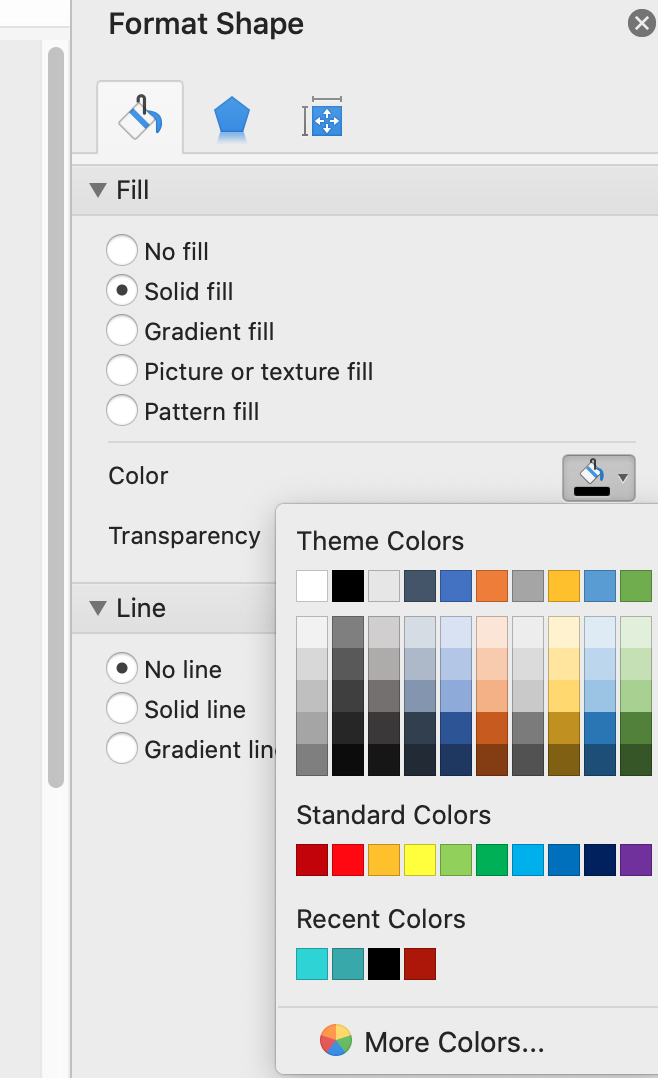Open the Fill & Line paint bucket tab
The width and height of the screenshot is (658, 1078).
coord(140,118)
